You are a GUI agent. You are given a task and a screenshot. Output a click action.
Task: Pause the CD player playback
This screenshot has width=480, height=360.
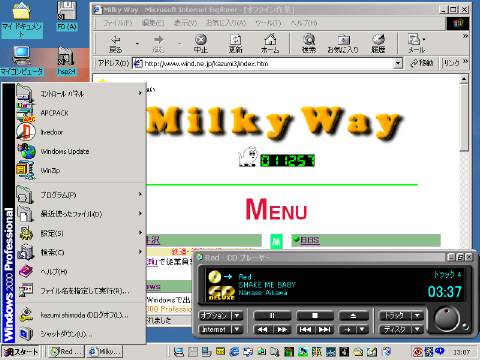click(272, 315)
